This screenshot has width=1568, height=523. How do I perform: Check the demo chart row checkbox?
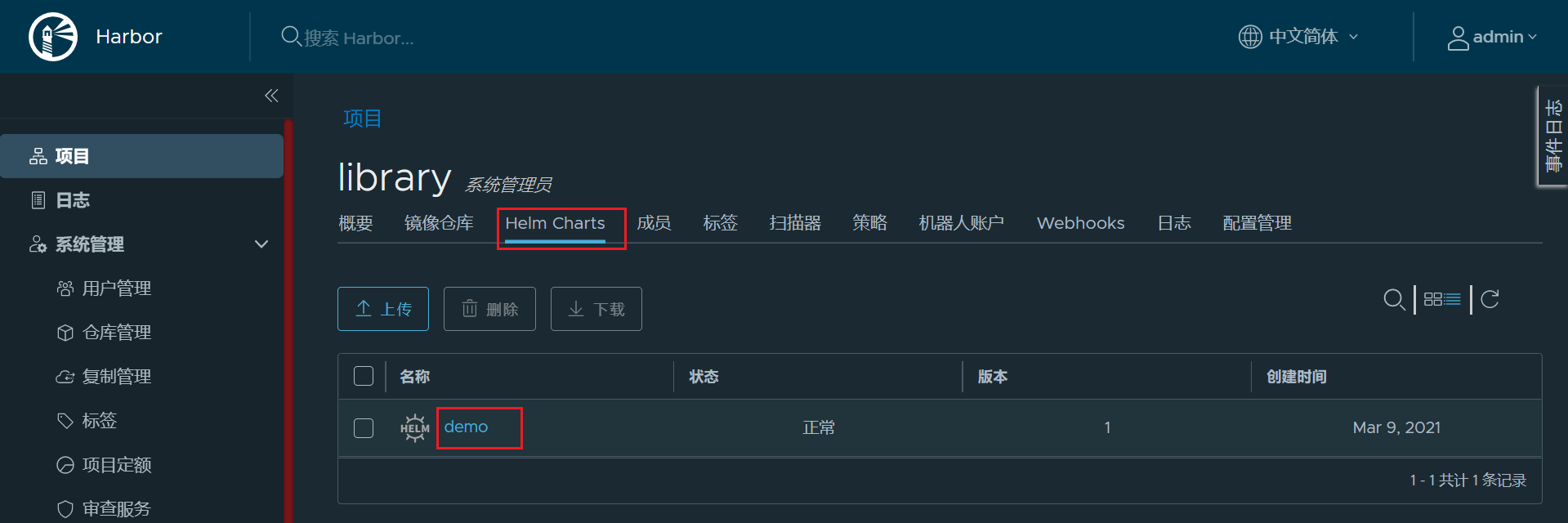point(364,428)
